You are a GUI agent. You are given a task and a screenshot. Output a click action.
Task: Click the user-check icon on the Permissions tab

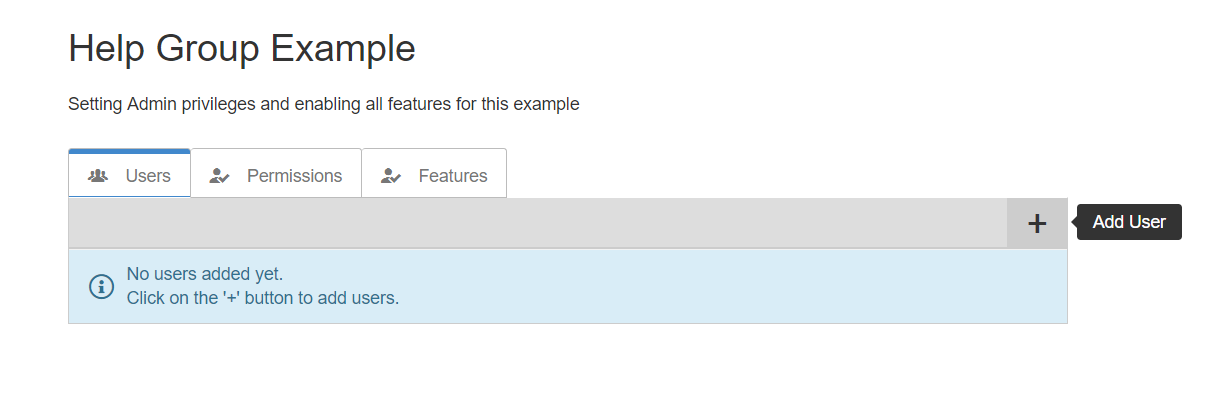[220, 176]
